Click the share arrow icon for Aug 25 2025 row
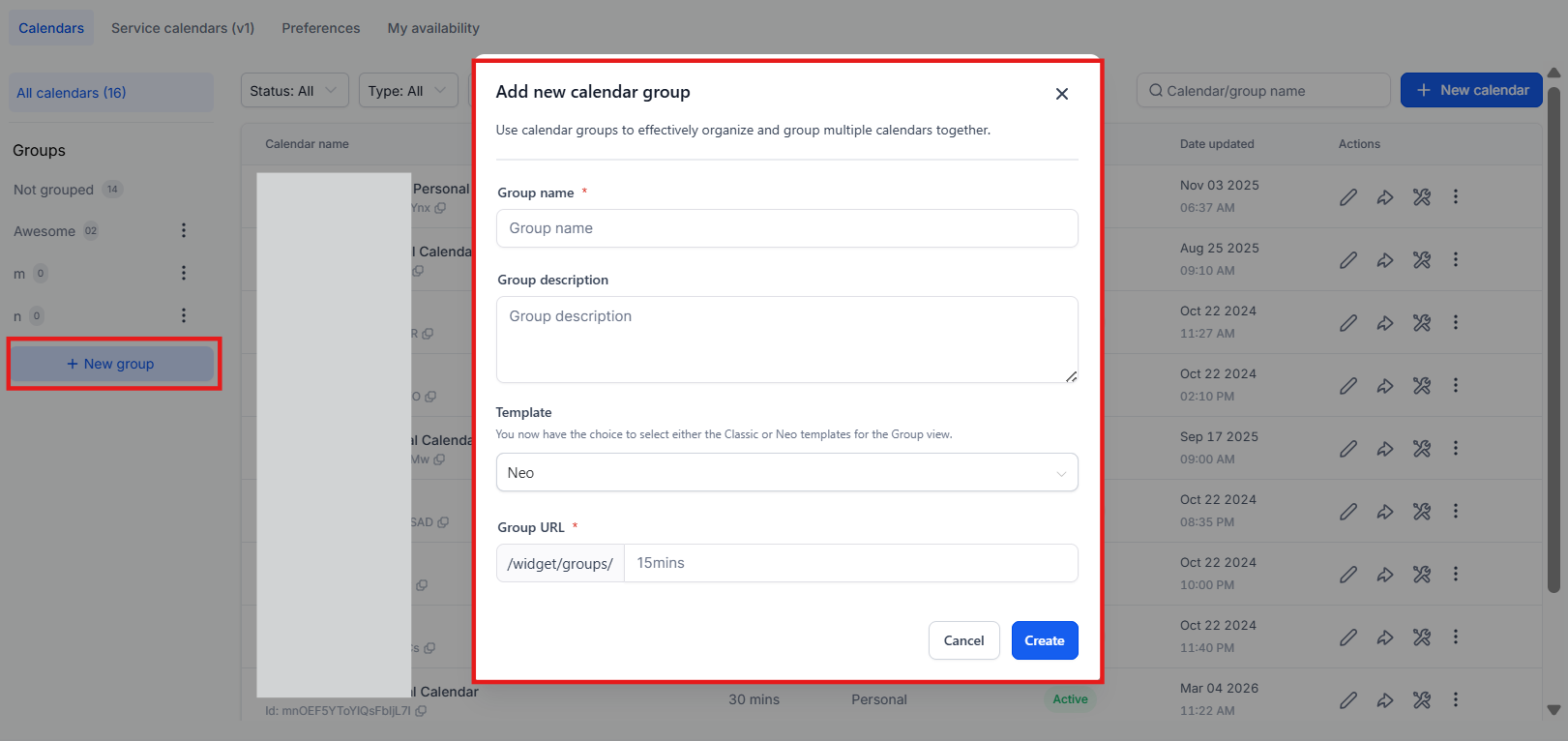 click(x=1385, y=260)
